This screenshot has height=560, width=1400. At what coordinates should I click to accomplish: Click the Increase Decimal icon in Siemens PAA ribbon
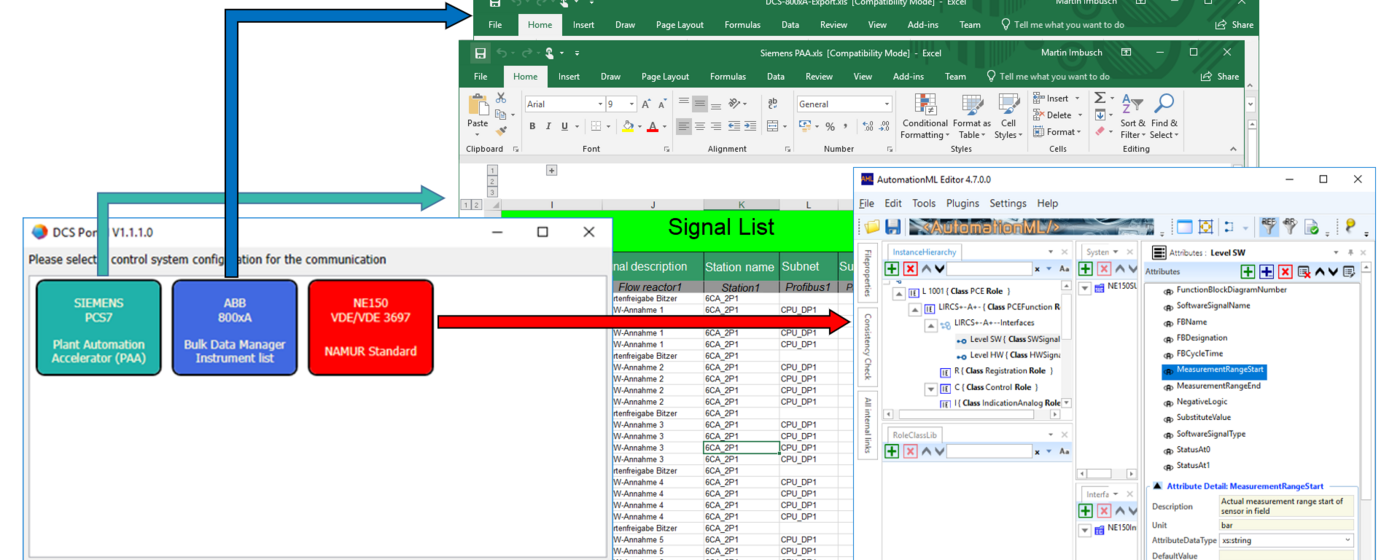pyautogui.click(x=867, y=127)
